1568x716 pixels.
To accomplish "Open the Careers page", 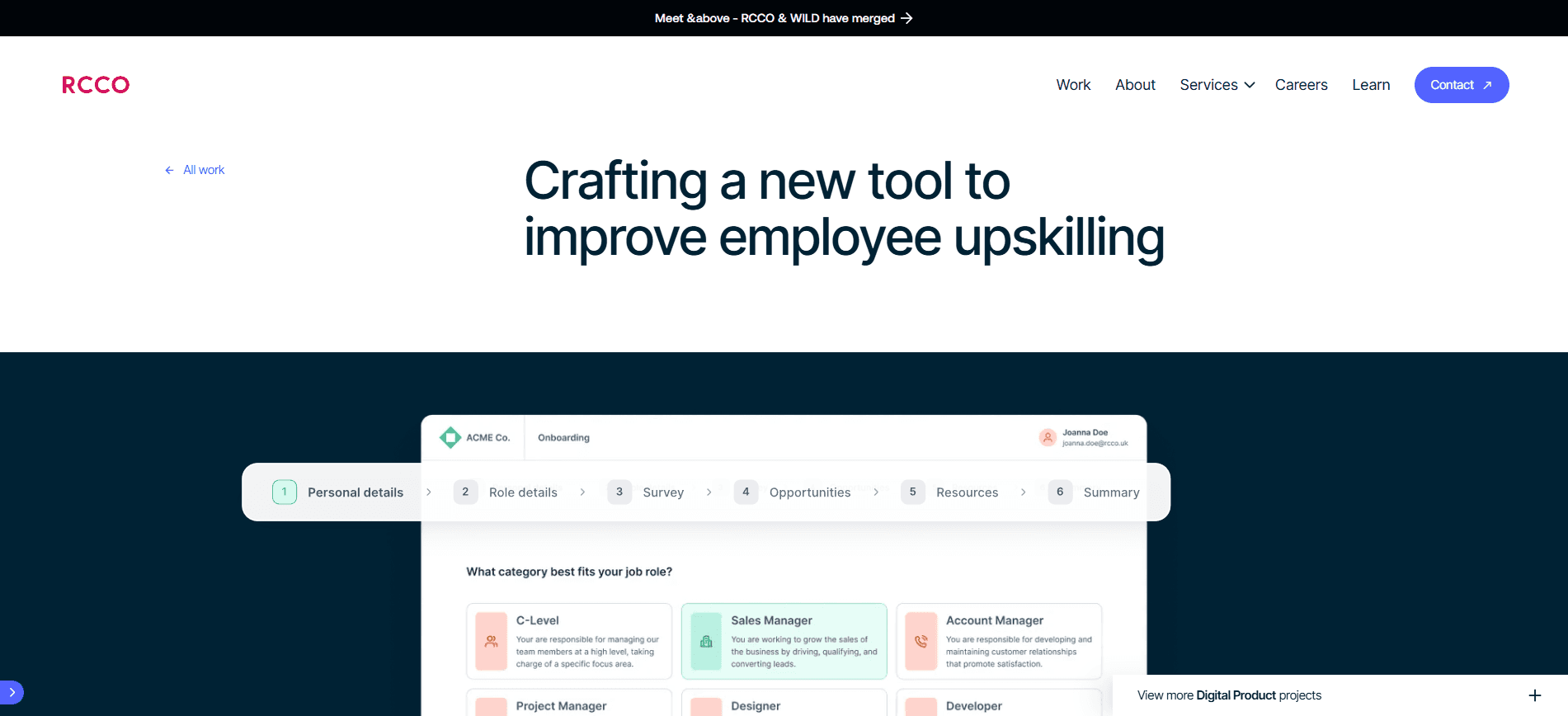I will (x=1301, y=85).
